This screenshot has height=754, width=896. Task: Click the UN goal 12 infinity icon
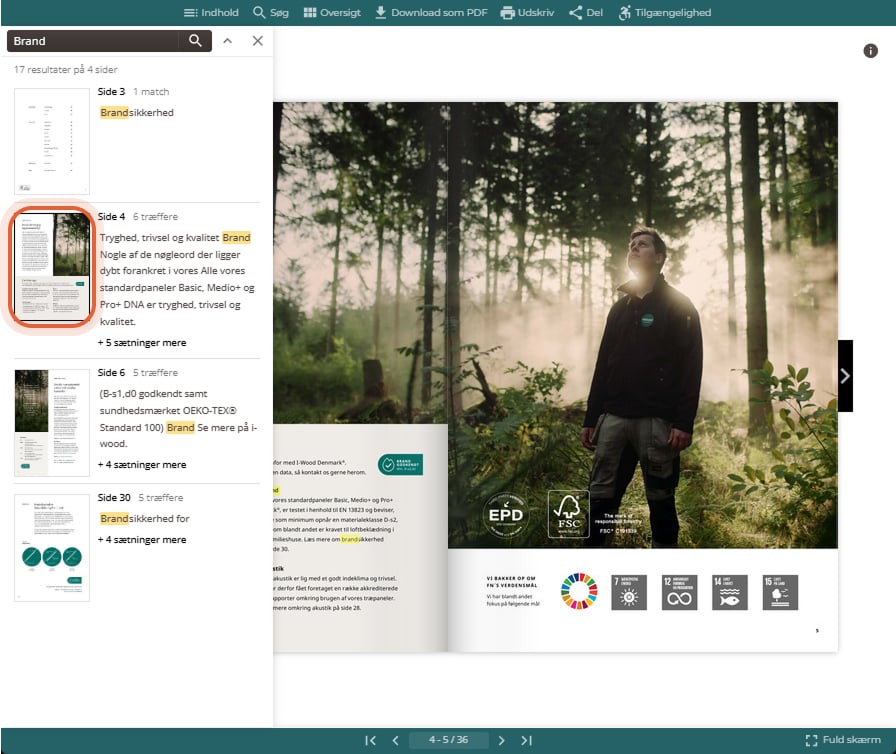[x=679, y=592]
